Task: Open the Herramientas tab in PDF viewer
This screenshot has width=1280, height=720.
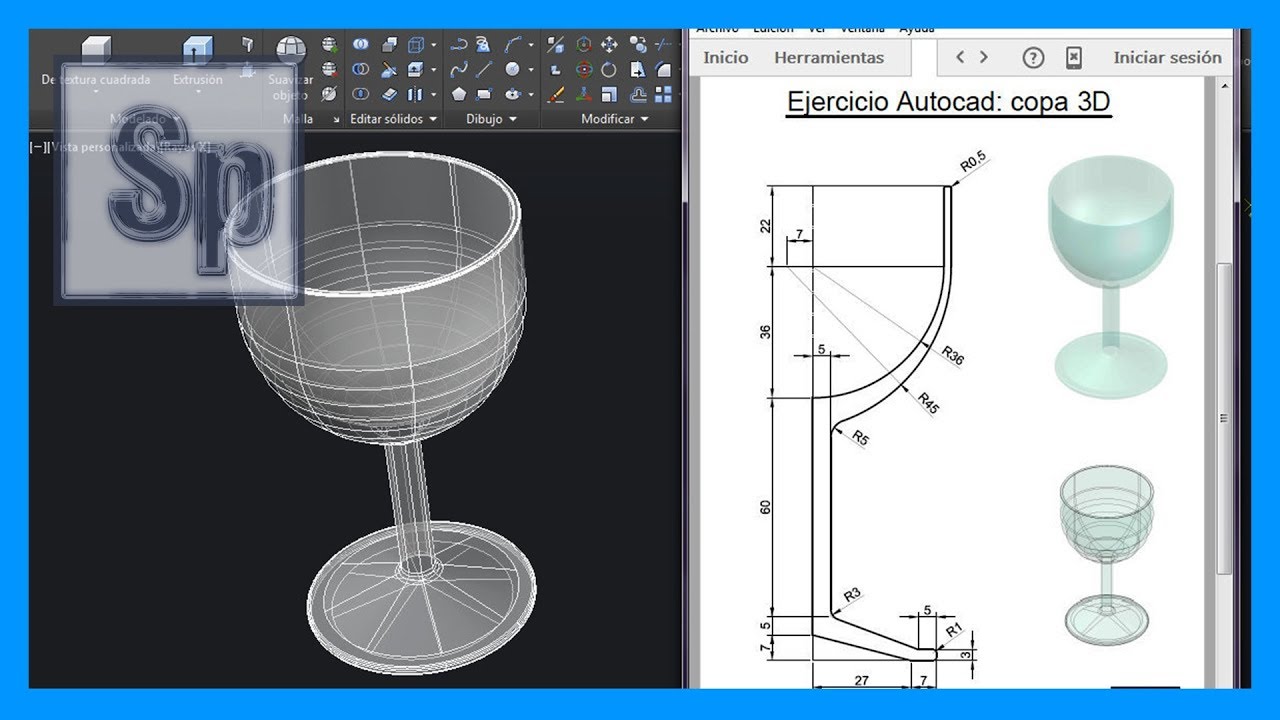Action: click(829, 57)
